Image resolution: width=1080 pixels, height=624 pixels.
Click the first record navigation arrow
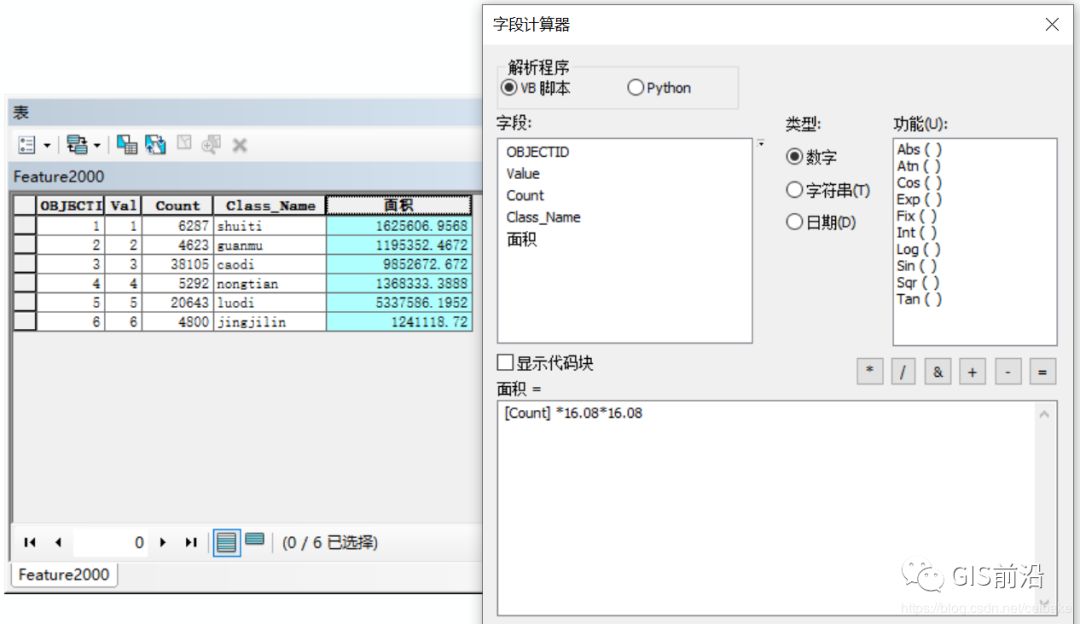28,542
